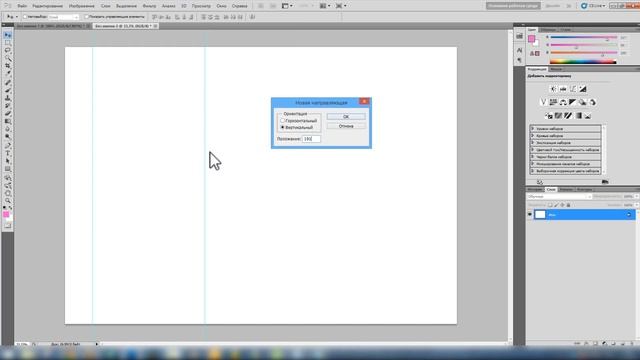The height and width of the screenshot is (360, 640).
Task: Add an Invert adjustment
Action: 549,116
